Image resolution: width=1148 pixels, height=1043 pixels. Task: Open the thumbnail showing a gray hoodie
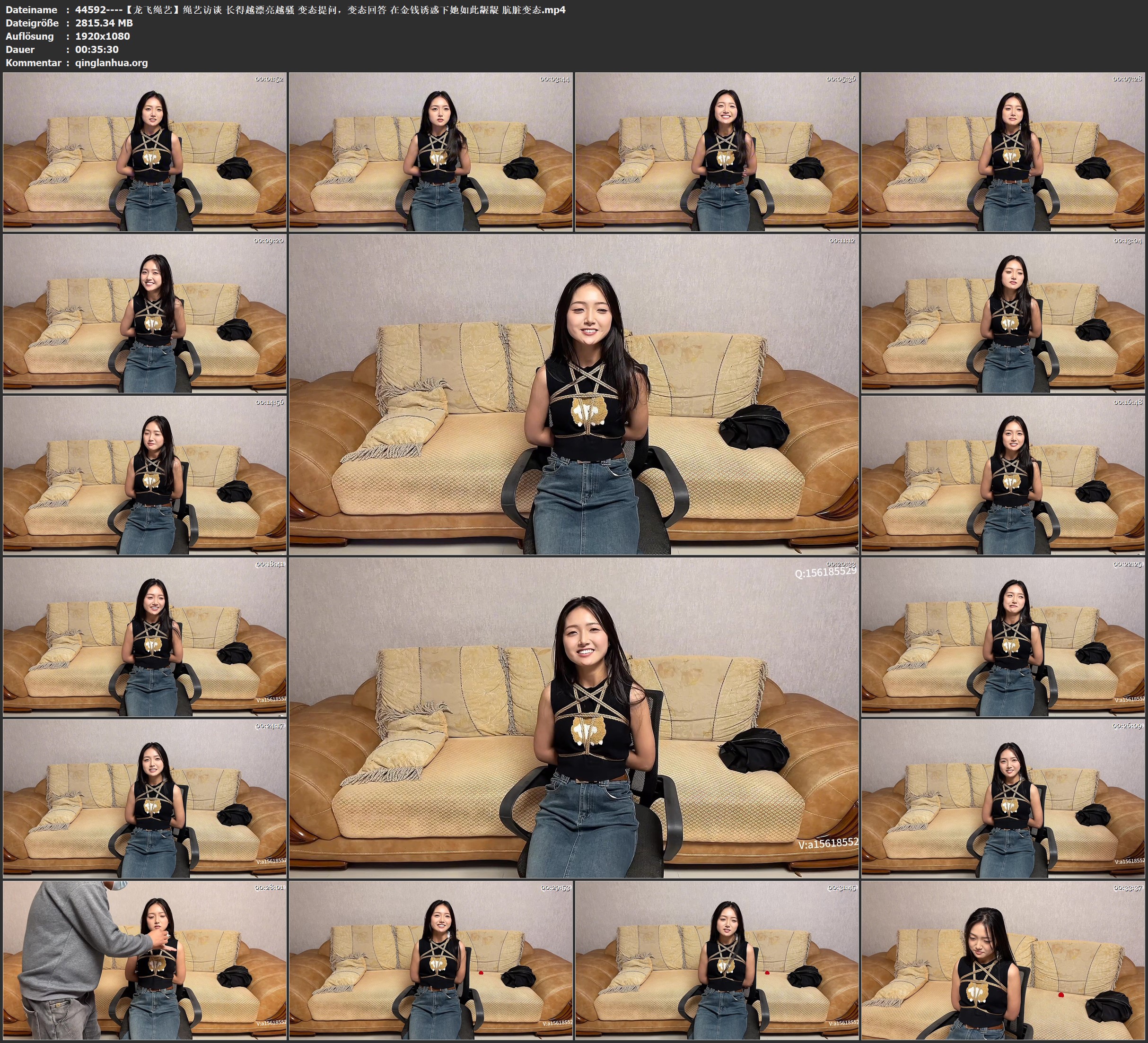145,960
